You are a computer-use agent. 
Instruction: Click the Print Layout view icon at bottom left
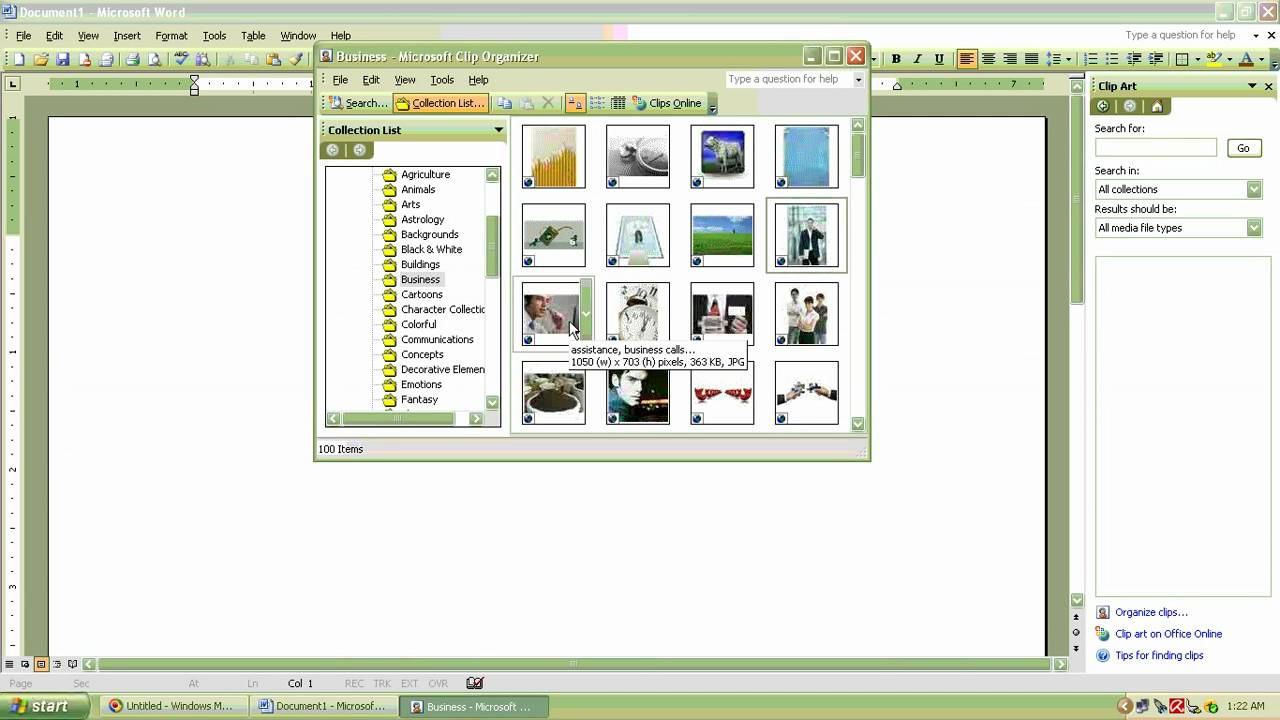[41, 664]
